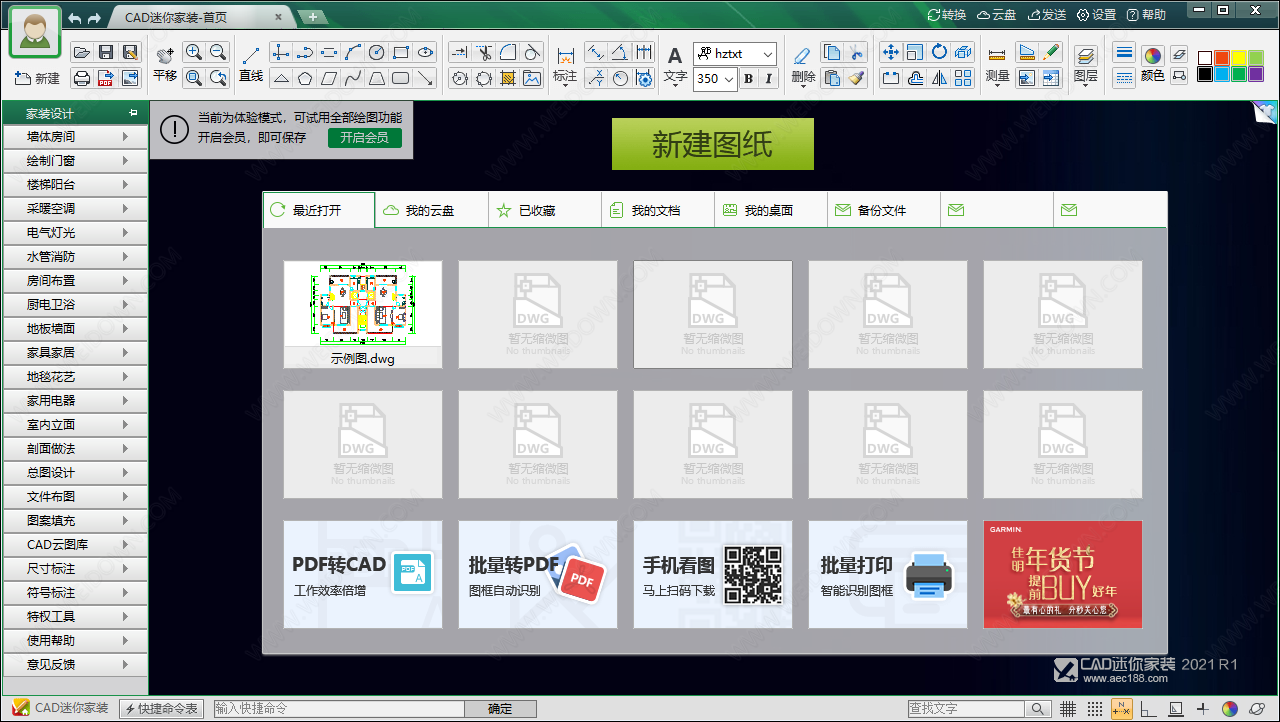The image size is (1280, 722).
Task: Open the 示例图.dwg thumbnail
Action: click(363, 314)
